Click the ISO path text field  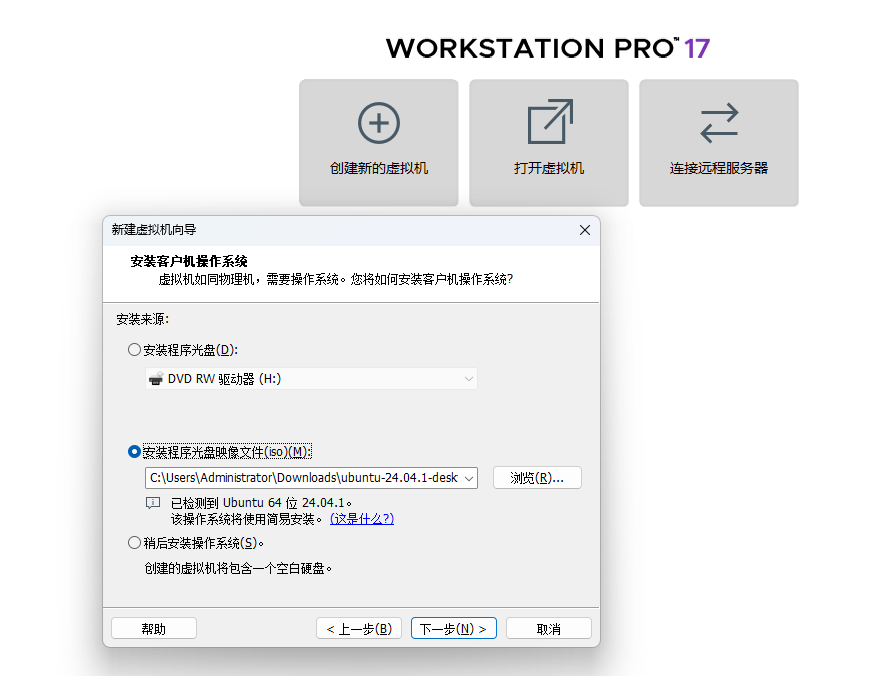[303, 478]
